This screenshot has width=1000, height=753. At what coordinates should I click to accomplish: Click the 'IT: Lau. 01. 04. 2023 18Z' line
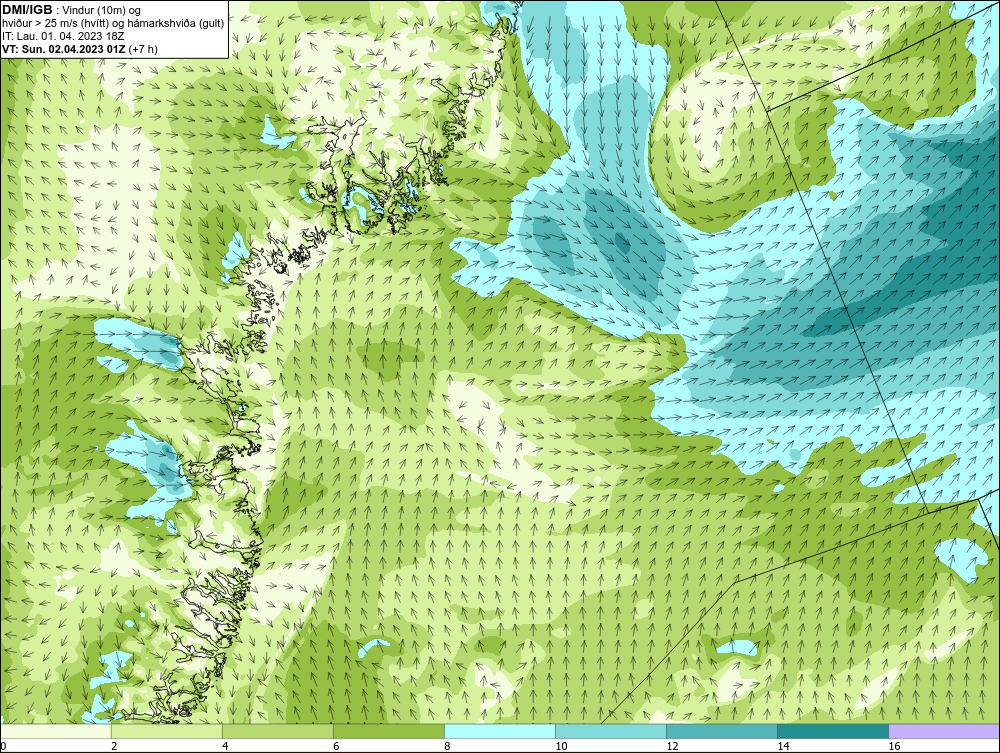tap(63, 36)
